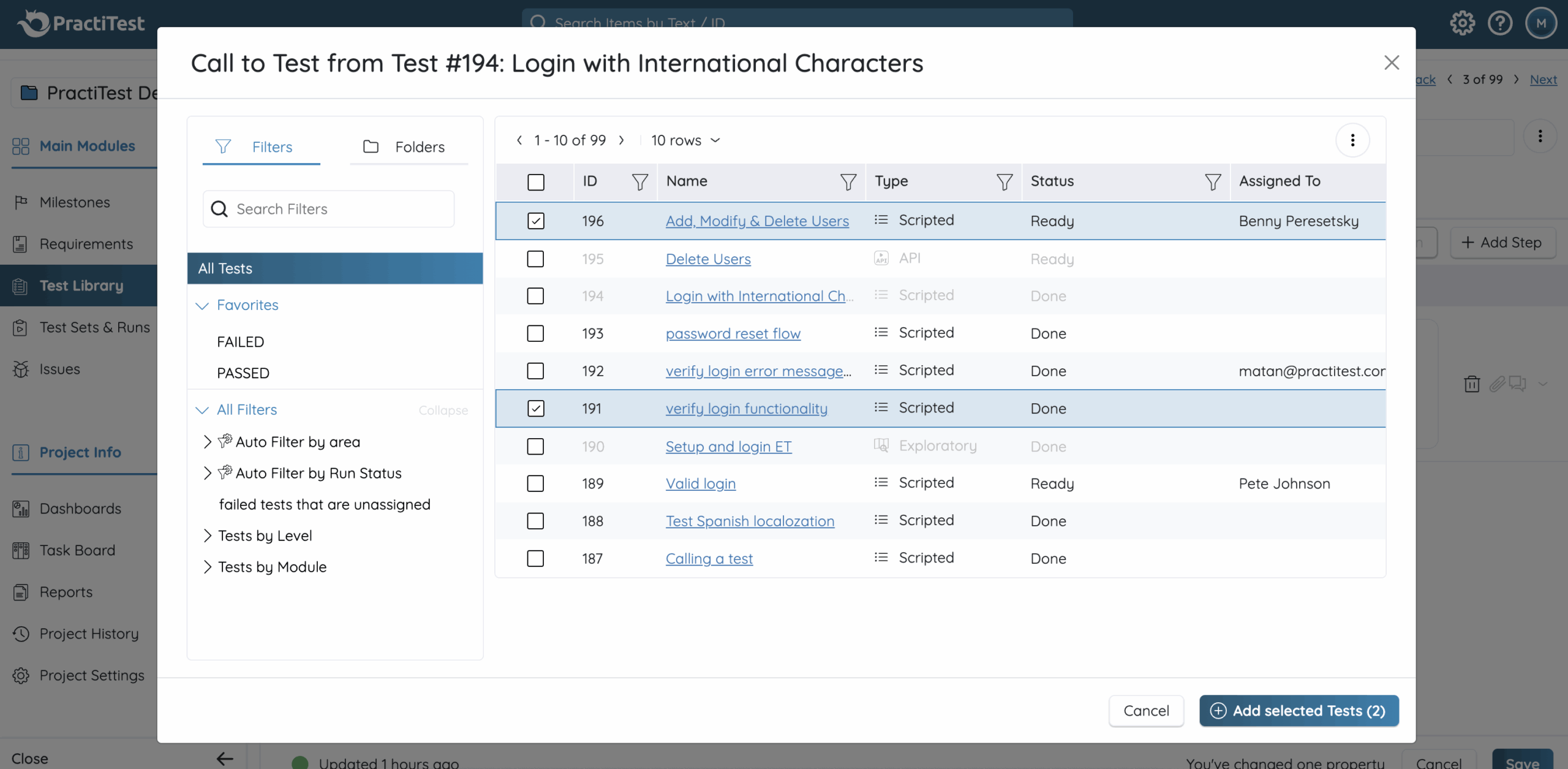Open settings gear in top bar

click(1462, 23)
